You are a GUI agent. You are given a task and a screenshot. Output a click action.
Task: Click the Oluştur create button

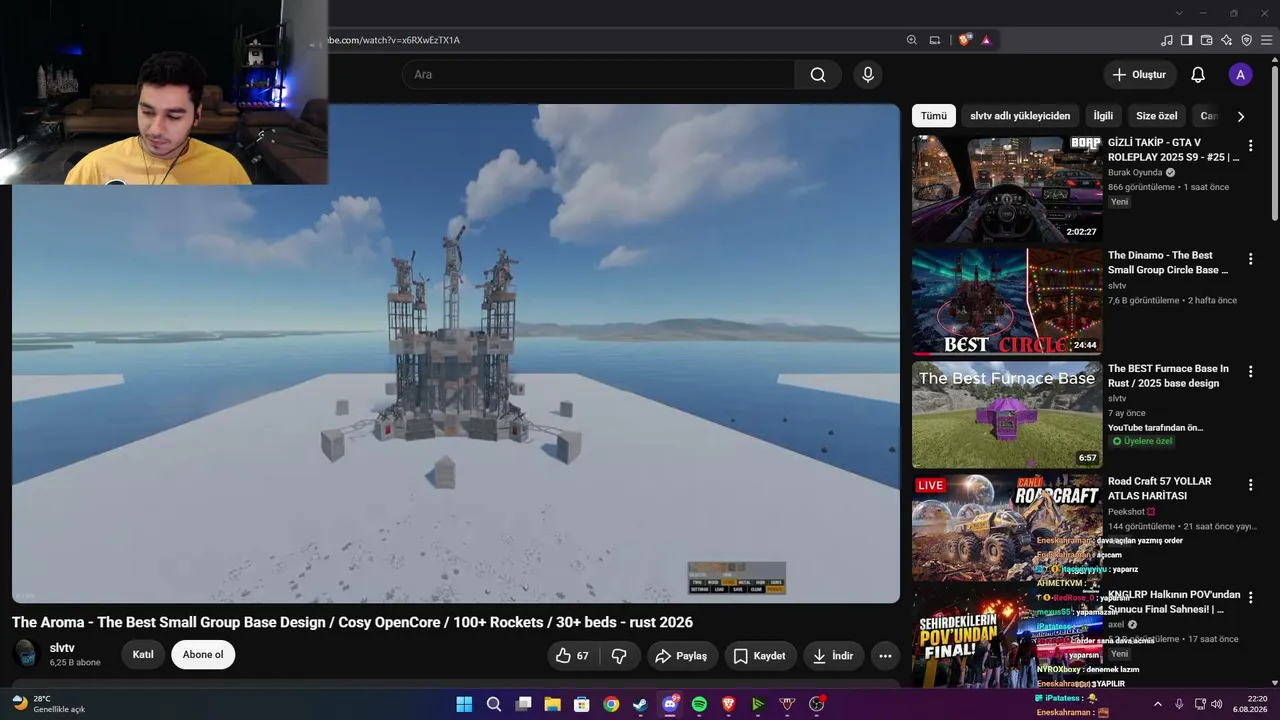point(1140,75)
